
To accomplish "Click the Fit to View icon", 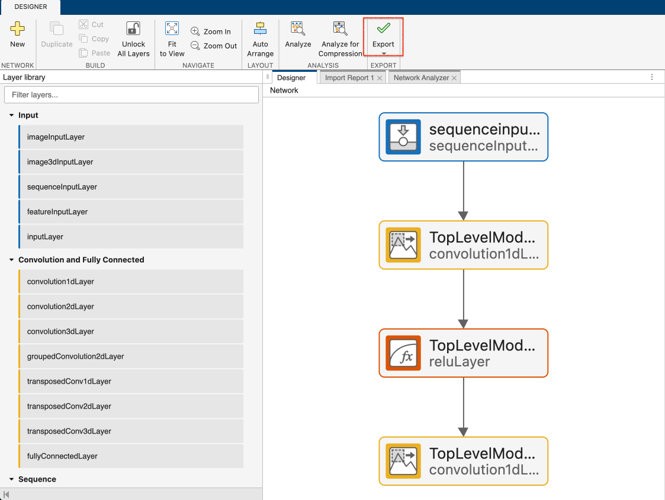I will [172, 28].
